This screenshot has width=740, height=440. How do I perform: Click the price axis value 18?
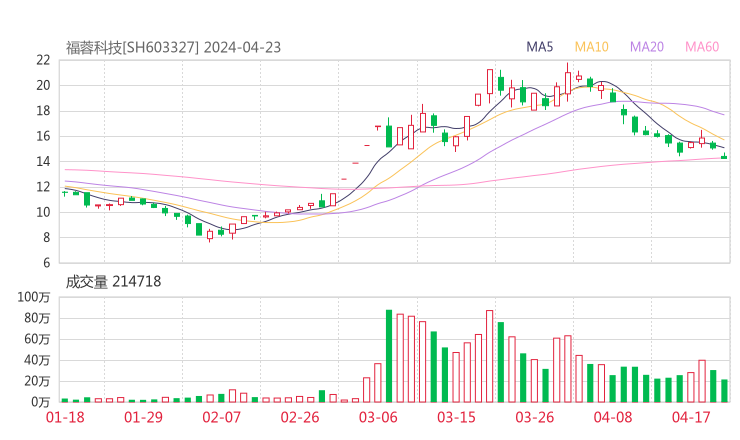click(43, 111)
